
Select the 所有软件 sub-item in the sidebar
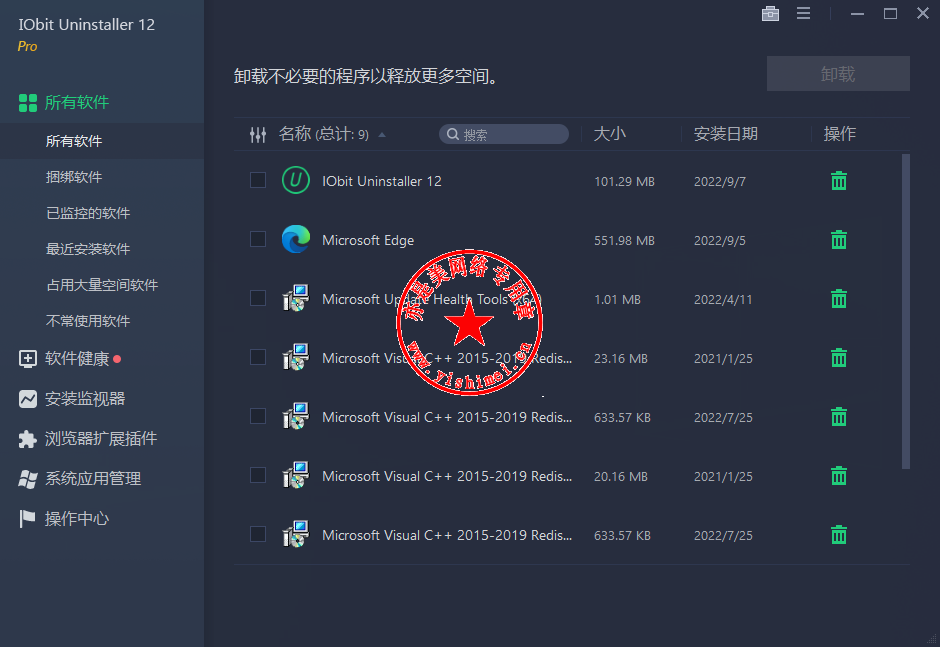point(102,141)
